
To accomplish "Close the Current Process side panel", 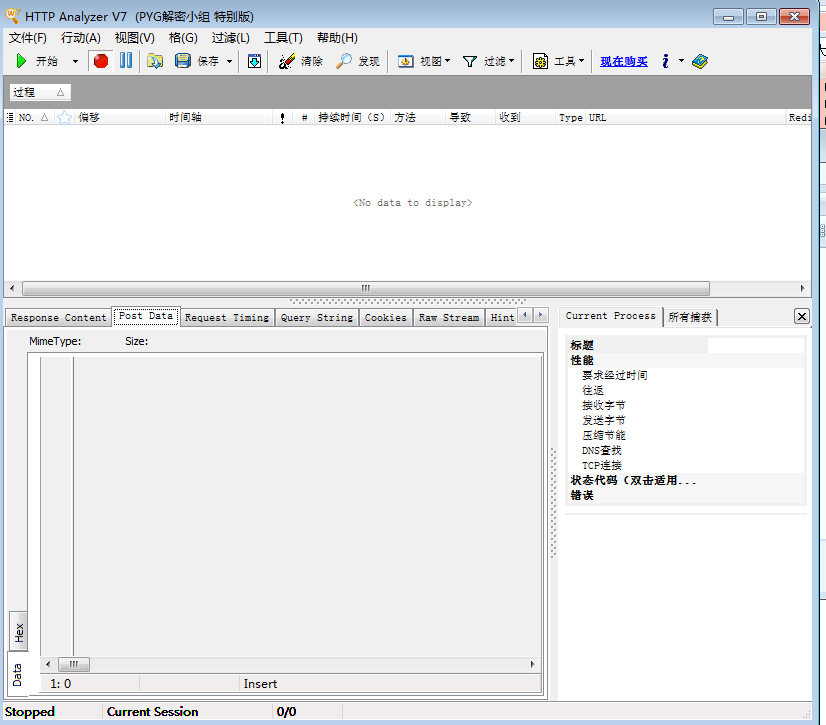I will point(802,316).
